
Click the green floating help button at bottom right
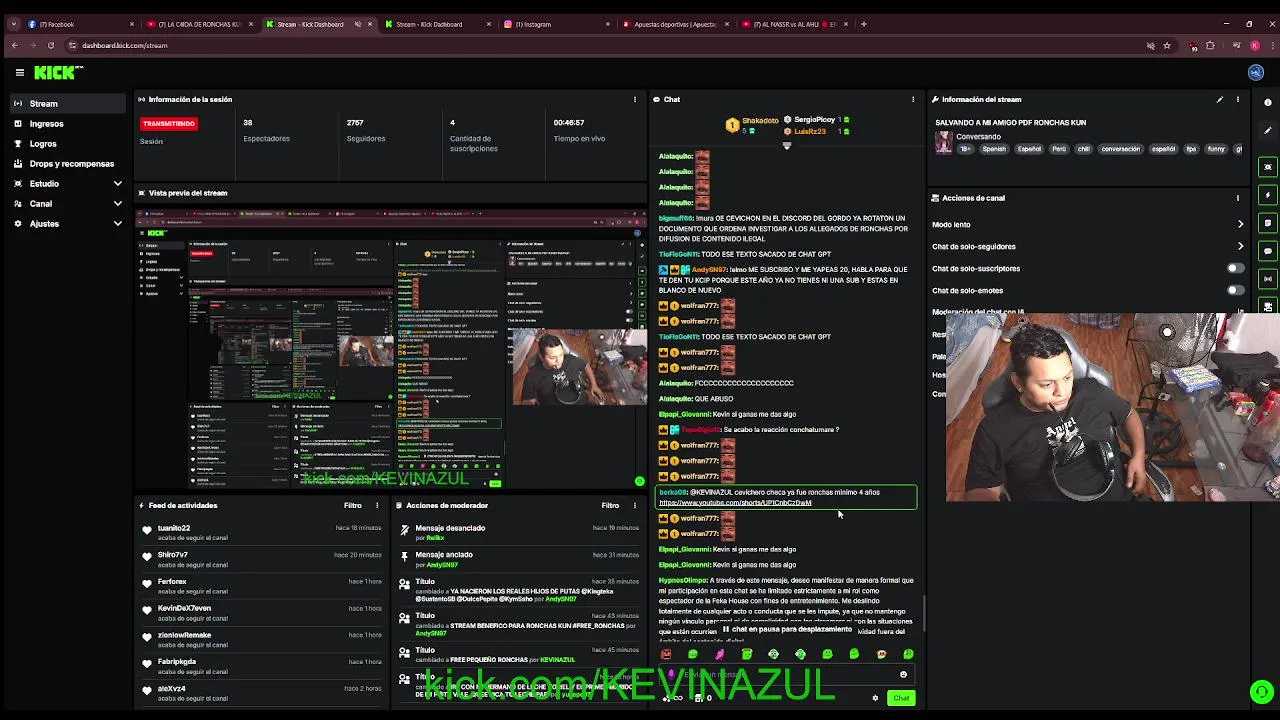tap(1262, 692)
